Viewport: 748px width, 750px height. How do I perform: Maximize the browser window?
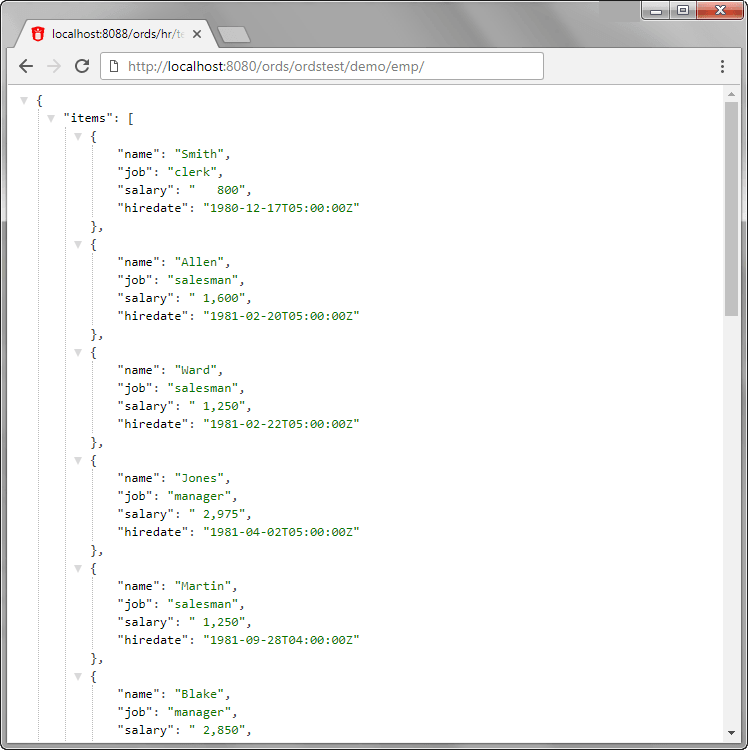click(683, 11)
